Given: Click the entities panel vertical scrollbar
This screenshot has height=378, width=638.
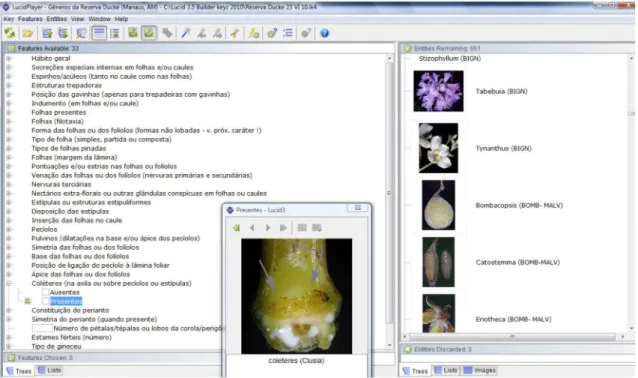Looking at the screenshot, I should (631, 193).
